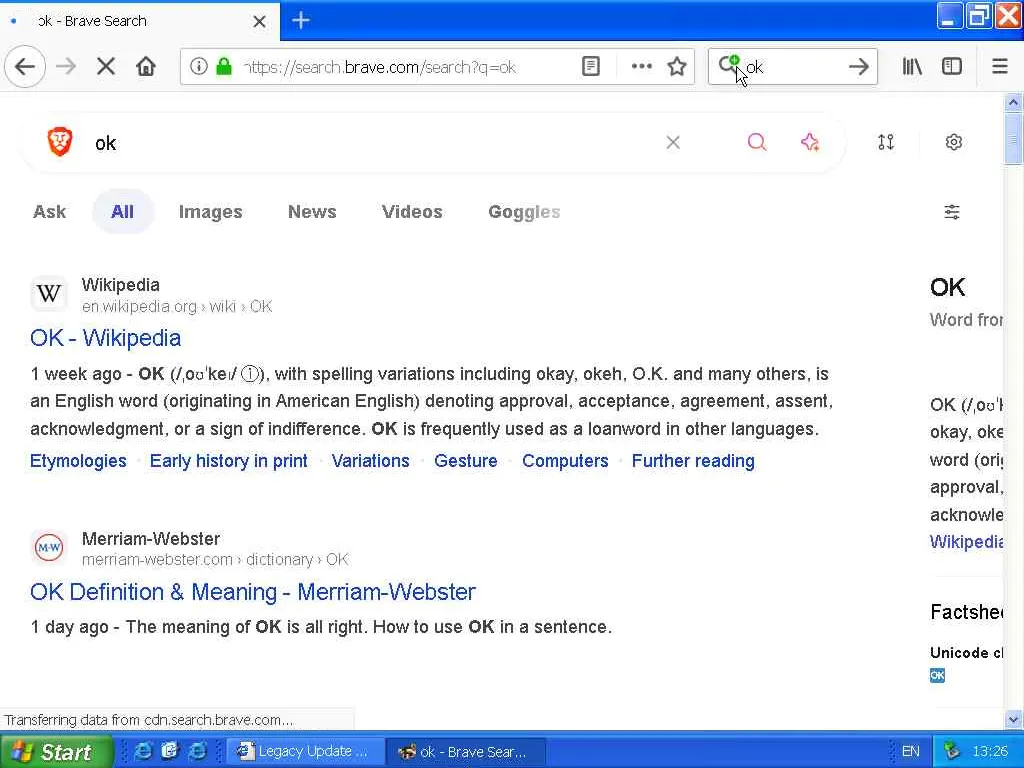
Task: Click the pink search magnifier button
Action: pyautogui.click(x=756, y=142)
